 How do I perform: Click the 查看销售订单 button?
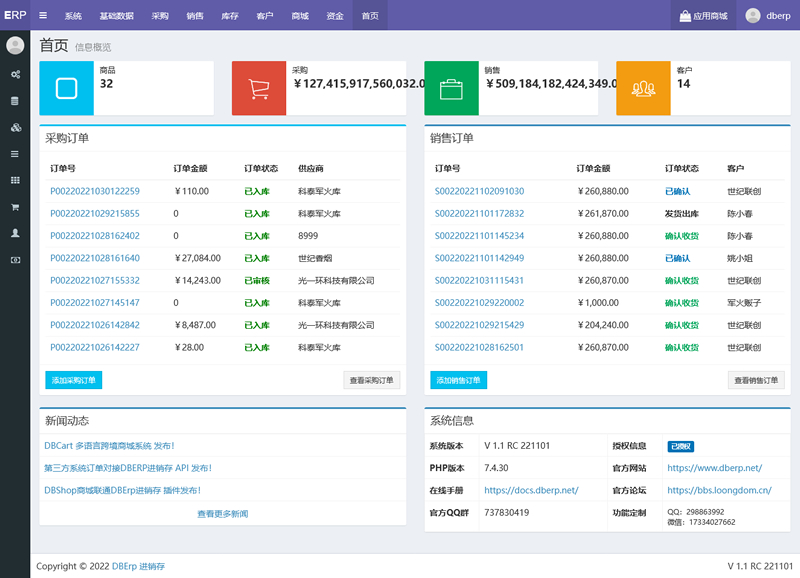point(756,380)
